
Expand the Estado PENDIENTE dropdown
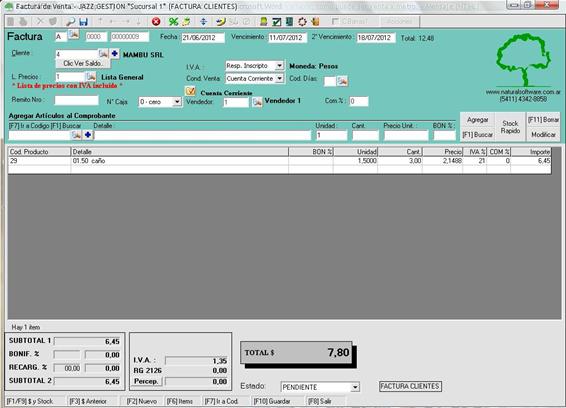tap(355, 387)
